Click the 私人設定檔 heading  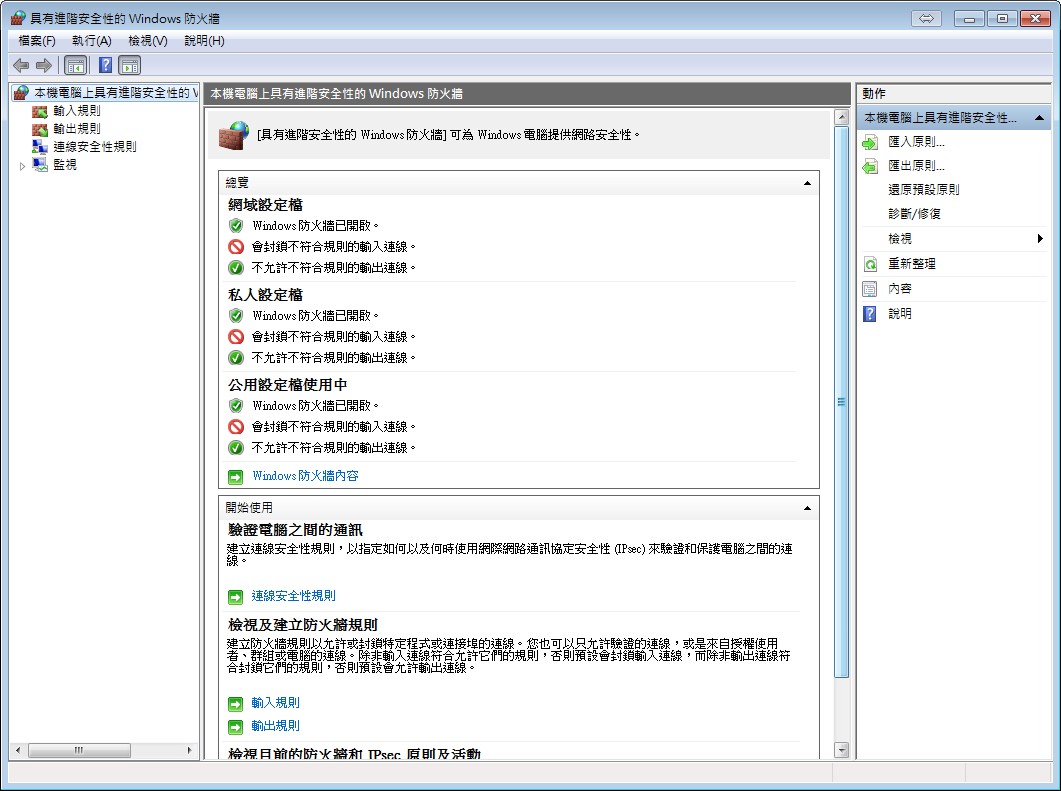pos(265,295)
